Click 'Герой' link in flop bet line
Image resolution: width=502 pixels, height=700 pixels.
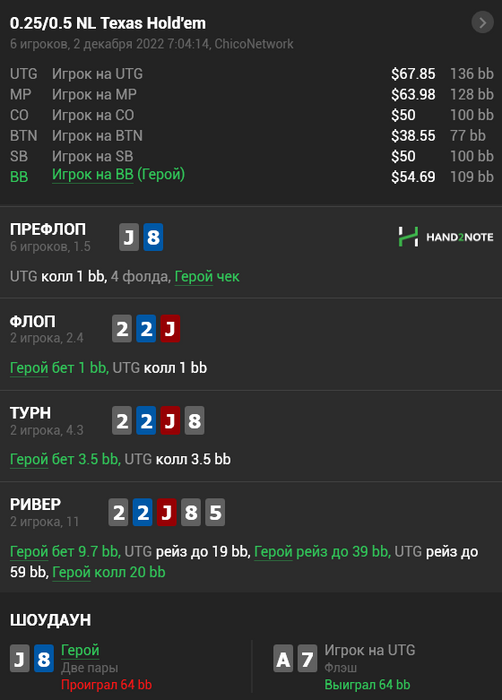(x=29, y=368)
